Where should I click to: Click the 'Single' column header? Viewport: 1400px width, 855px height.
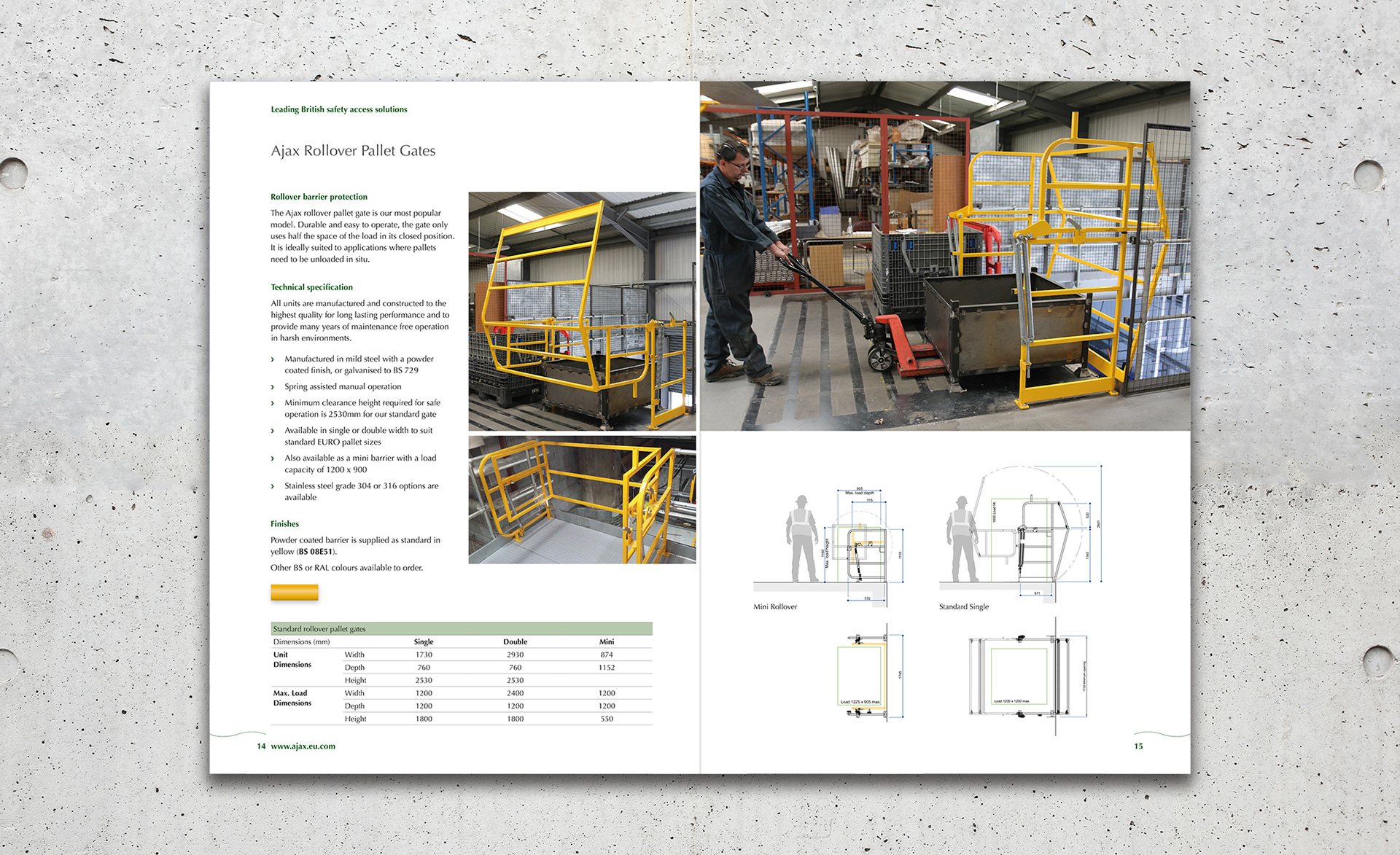coord(424,642)
